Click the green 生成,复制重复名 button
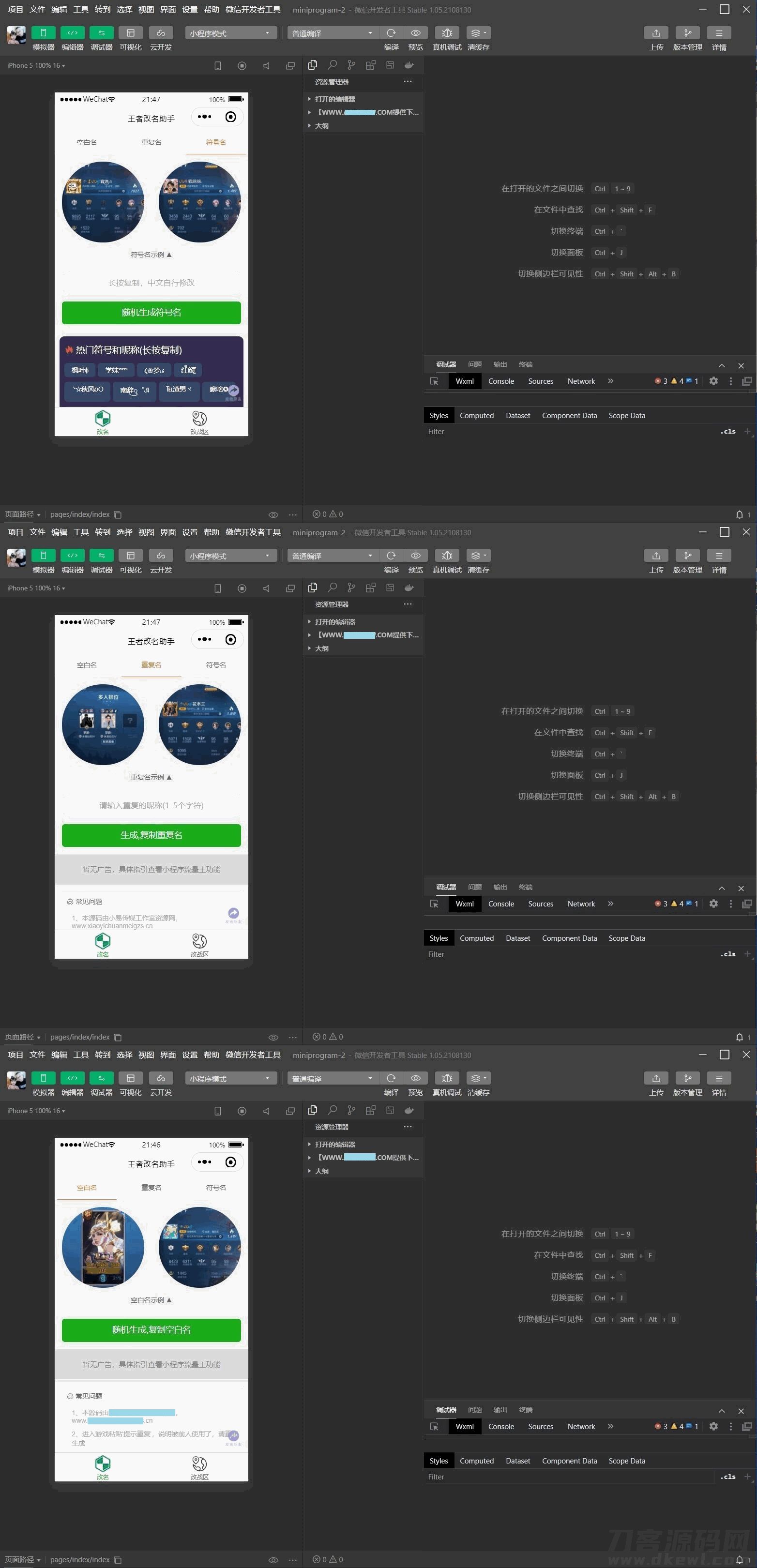 (151, 834)
